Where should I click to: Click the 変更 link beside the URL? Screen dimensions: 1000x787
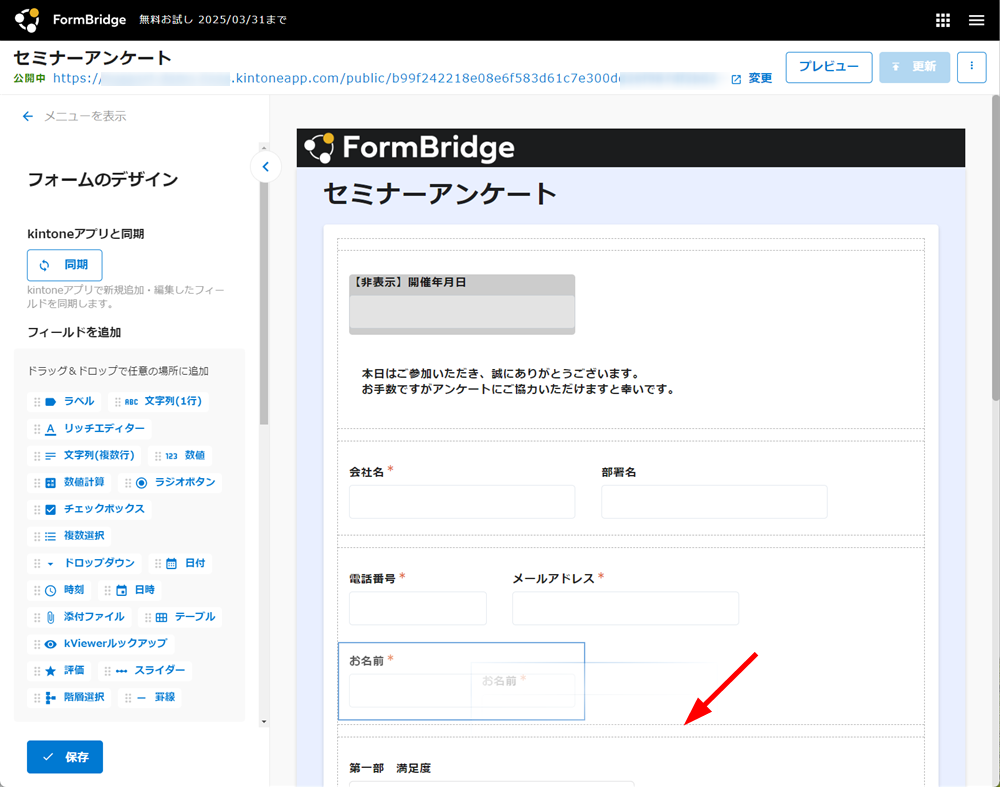pos(758,77)
